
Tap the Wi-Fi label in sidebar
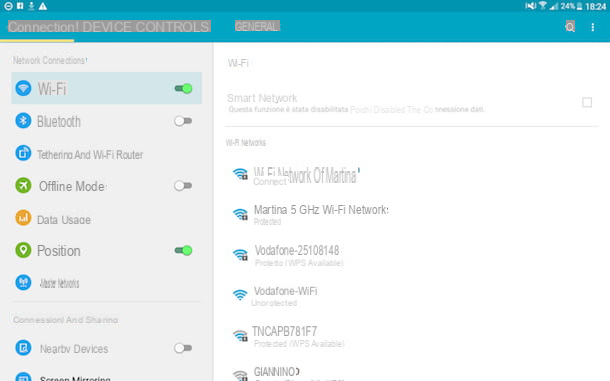point(52,89)
